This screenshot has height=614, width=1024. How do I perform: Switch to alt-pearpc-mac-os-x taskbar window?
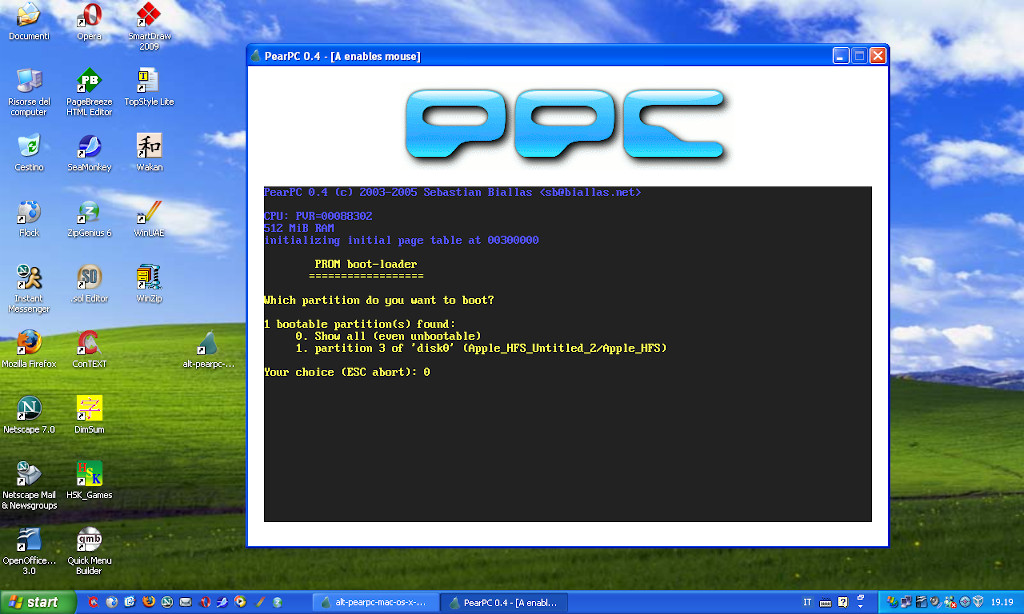pos(374,602)
